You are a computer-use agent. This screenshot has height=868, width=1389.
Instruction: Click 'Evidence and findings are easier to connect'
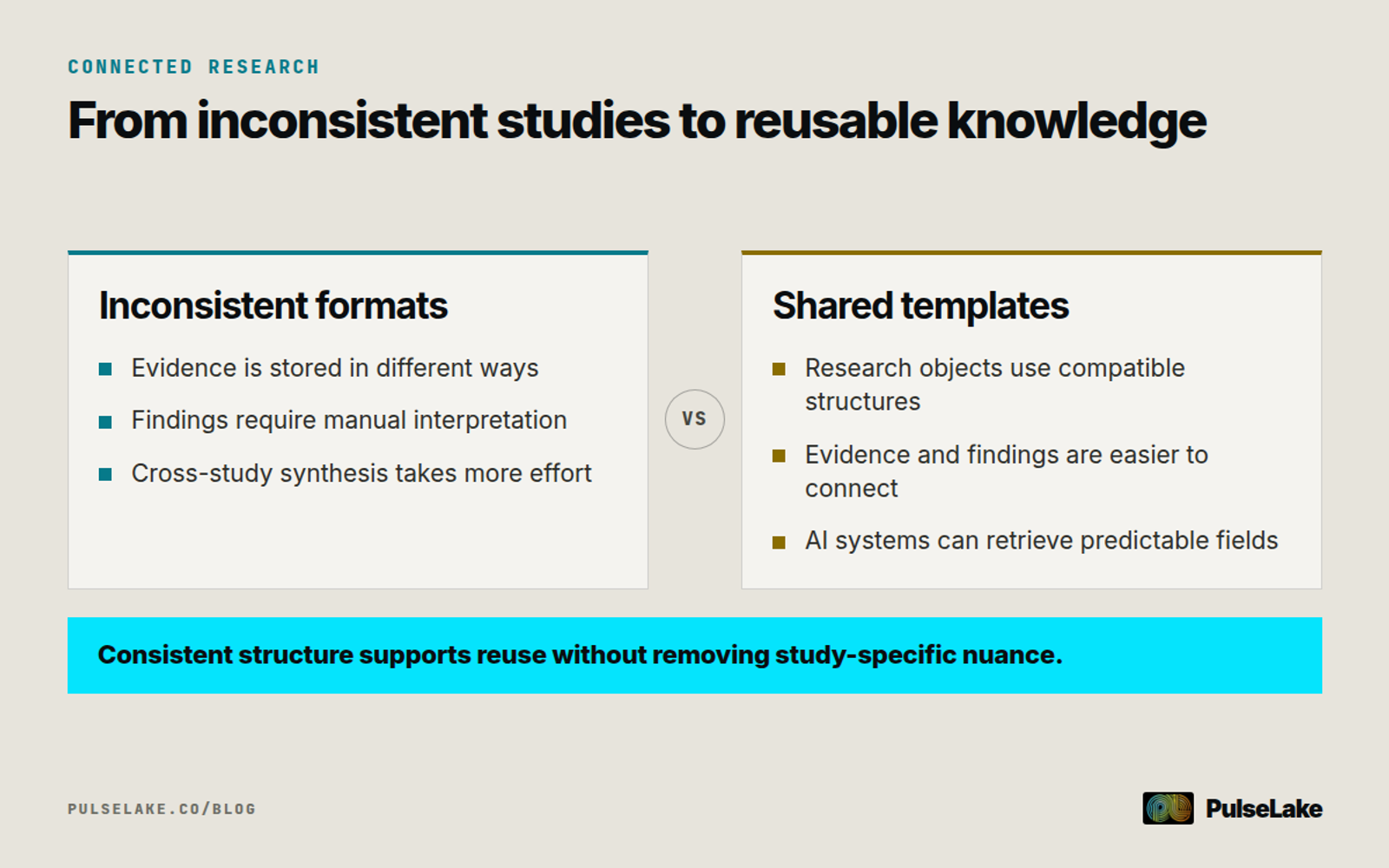[x=1006, y=471]
